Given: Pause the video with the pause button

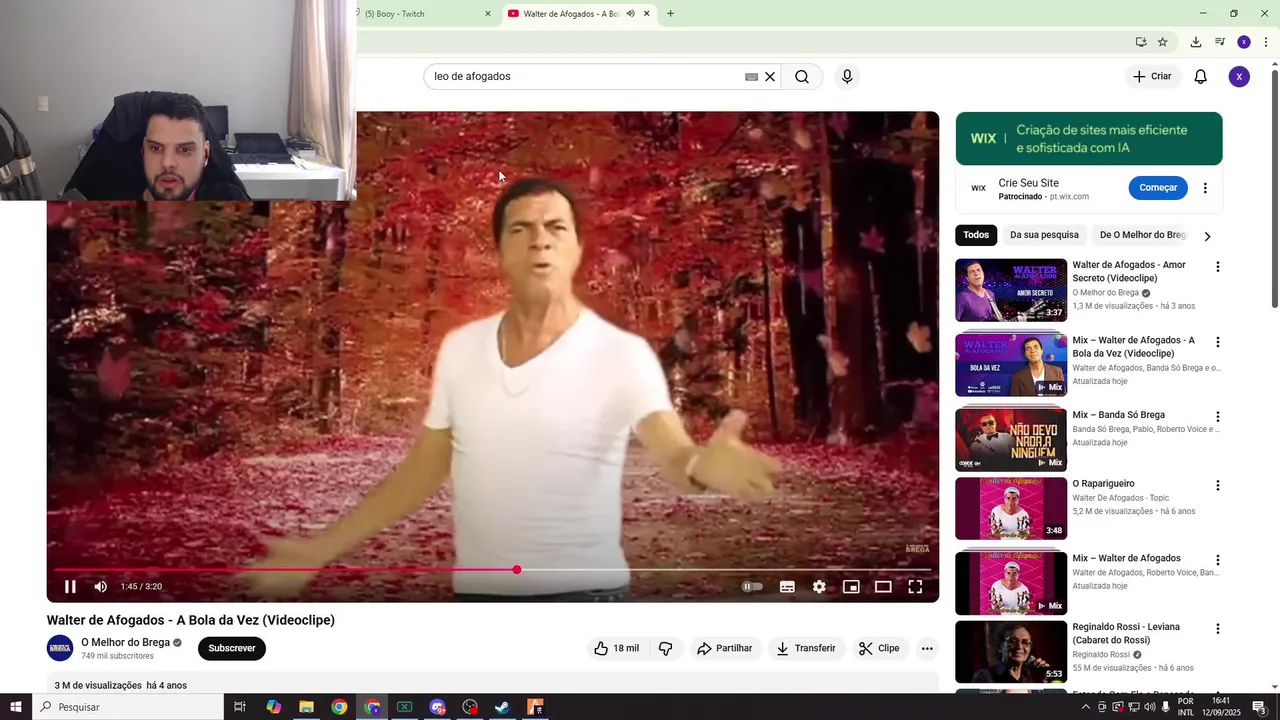Looking at the screenshot, I should tap(70, 587).
